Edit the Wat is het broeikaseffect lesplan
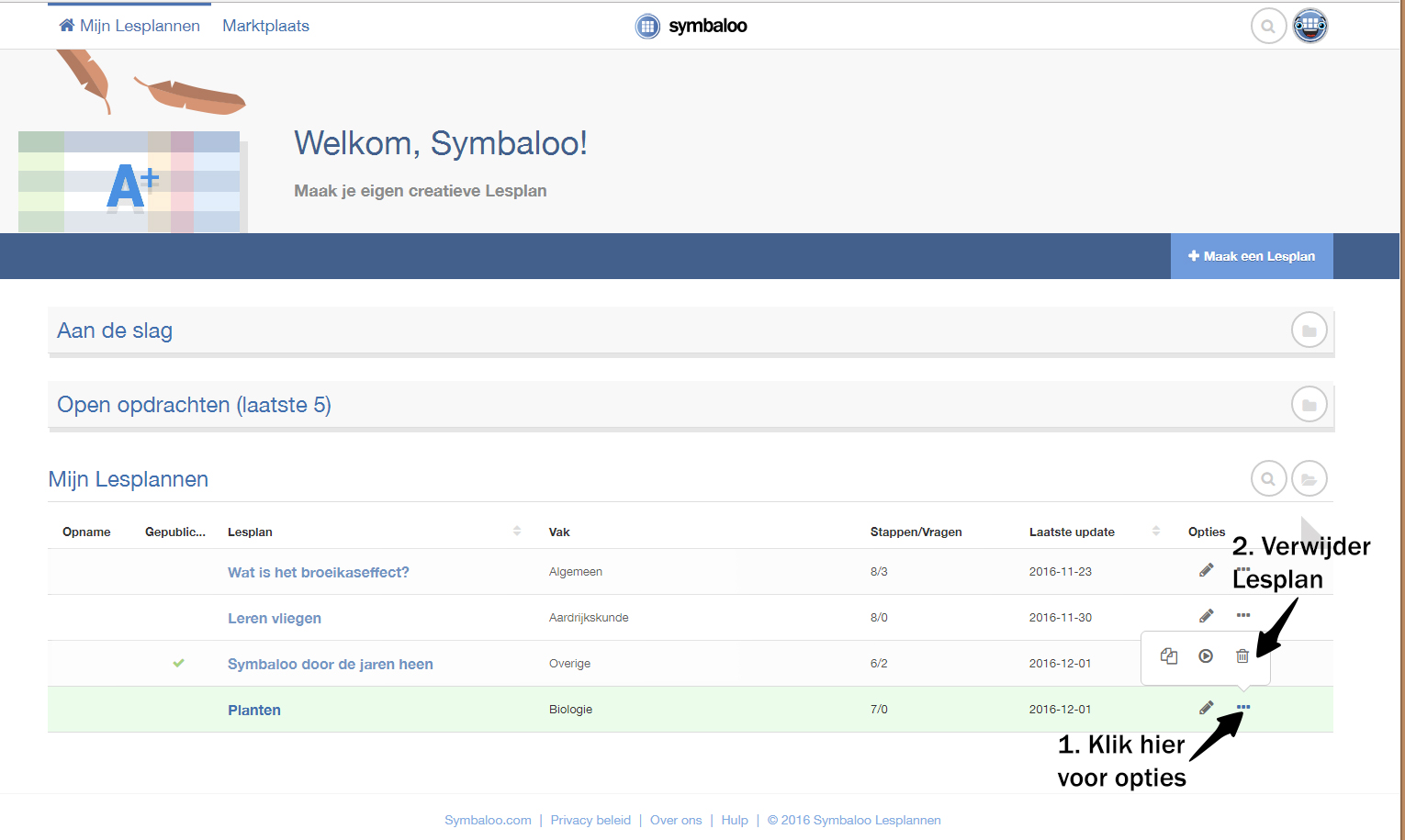 point(1207,570)
